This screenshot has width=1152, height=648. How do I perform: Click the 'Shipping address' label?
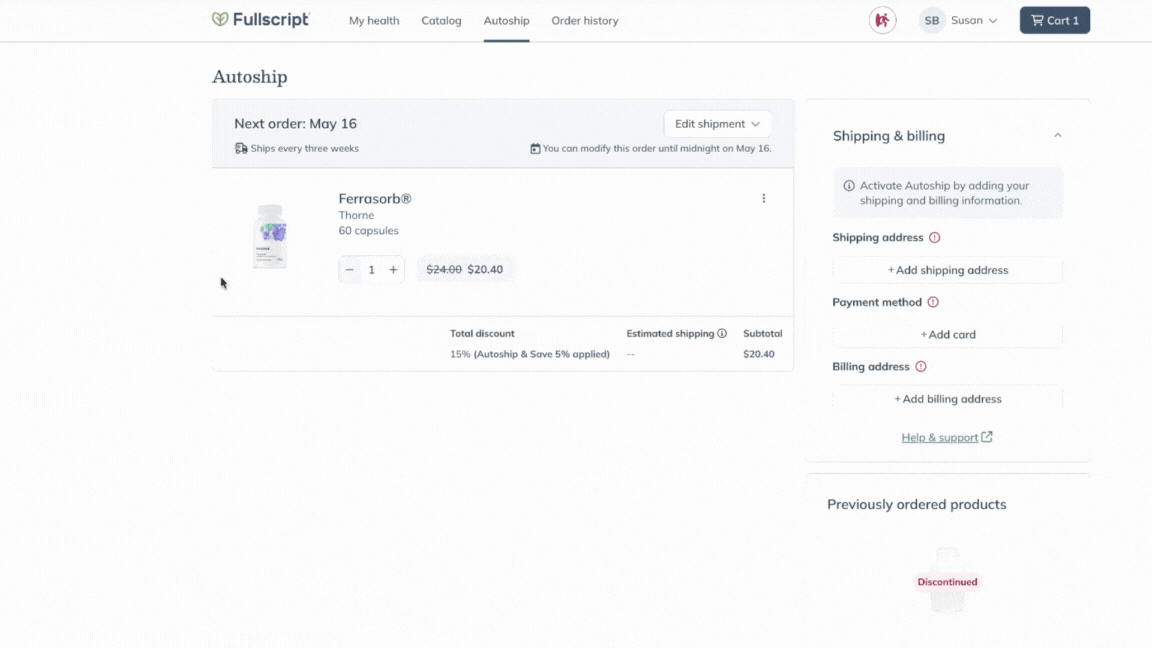[877, 237]
